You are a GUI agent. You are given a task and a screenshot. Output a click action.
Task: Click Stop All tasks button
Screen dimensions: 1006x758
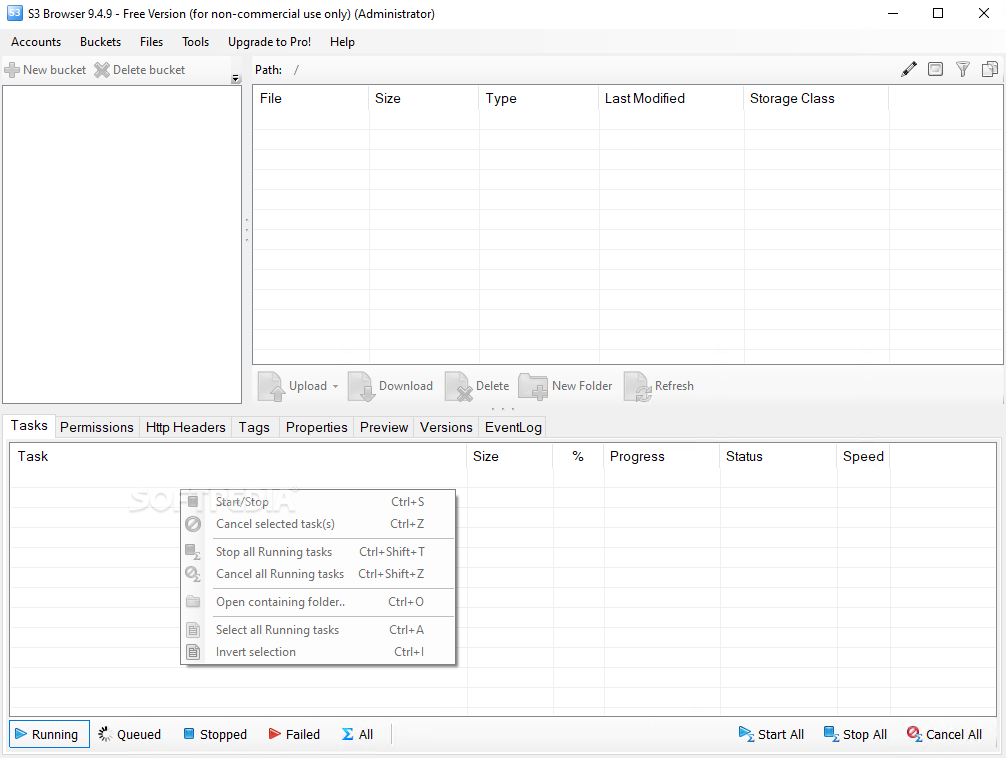(x=856, y=734)
